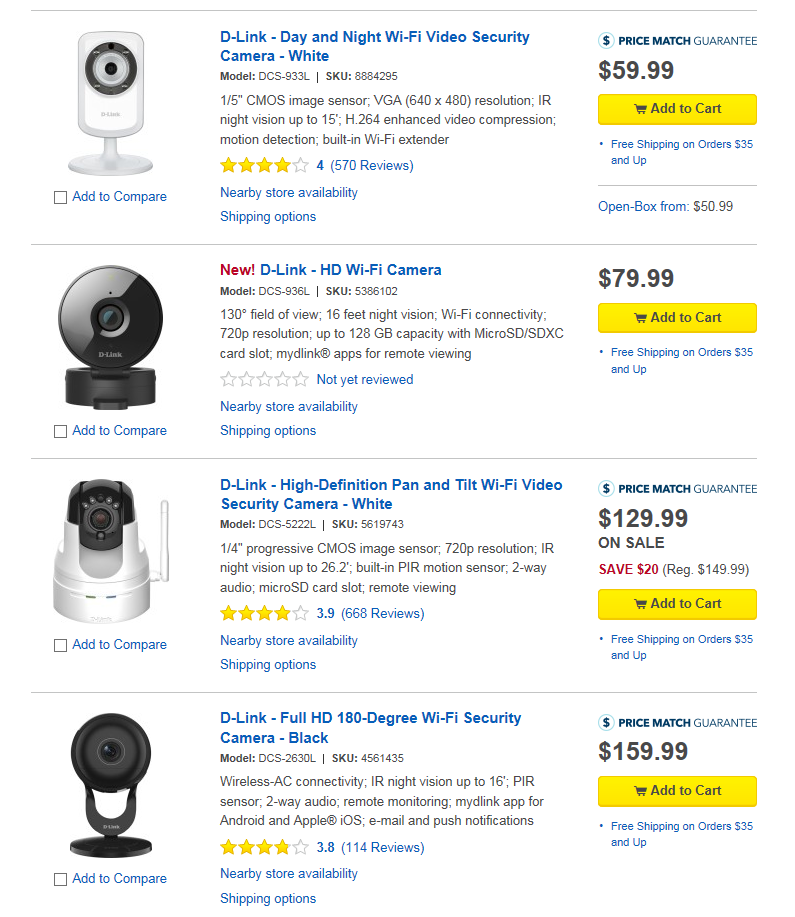Click star rating of Day and Night camera
795x917 pixels.
pyautogui.click(x=264, y=166)
